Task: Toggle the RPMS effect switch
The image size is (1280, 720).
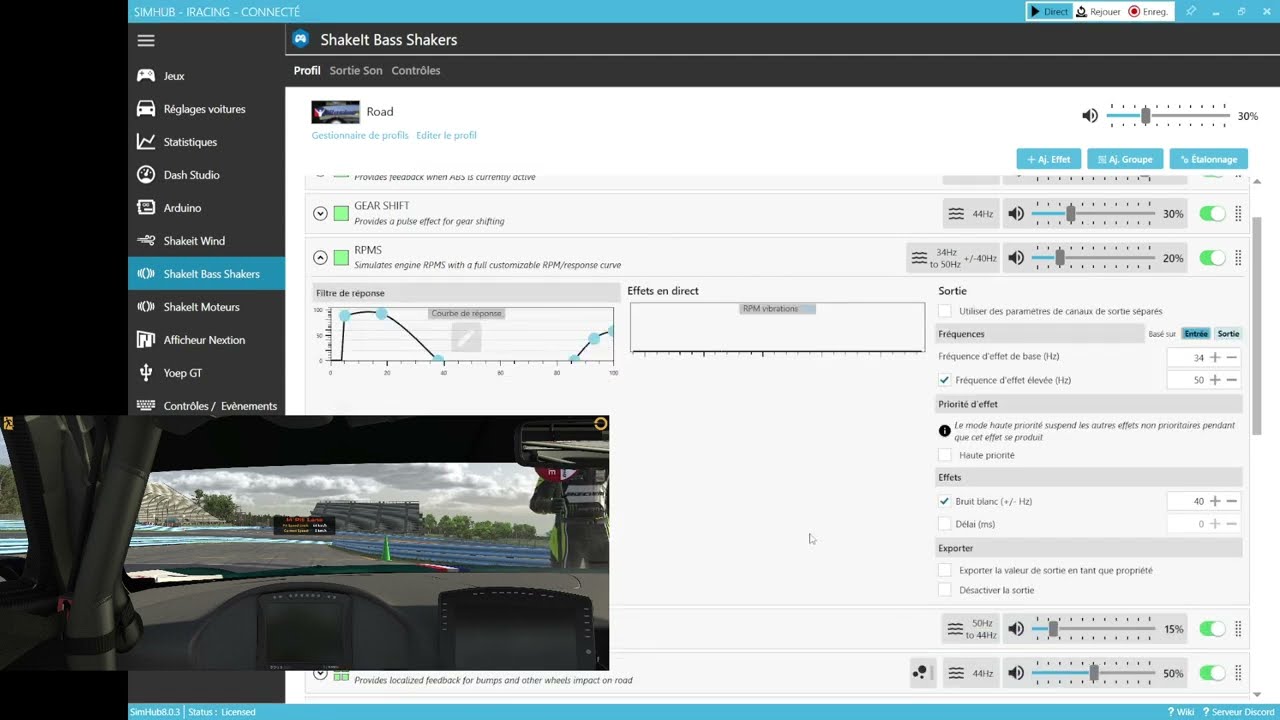Action: (1212, 258)
